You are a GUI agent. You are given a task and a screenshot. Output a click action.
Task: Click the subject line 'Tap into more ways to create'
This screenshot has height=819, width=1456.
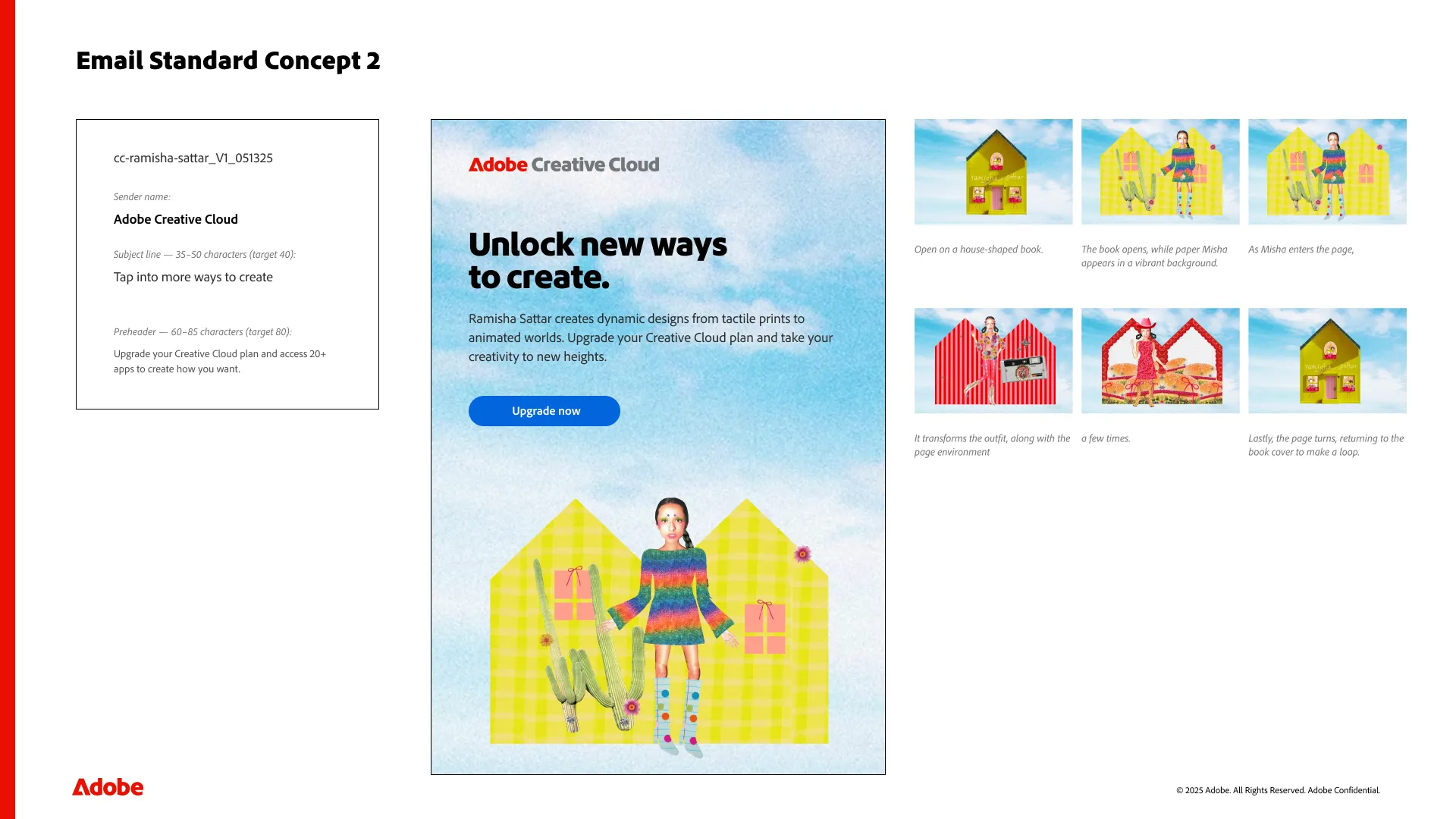pyautogui.click(x=193, y=278)
